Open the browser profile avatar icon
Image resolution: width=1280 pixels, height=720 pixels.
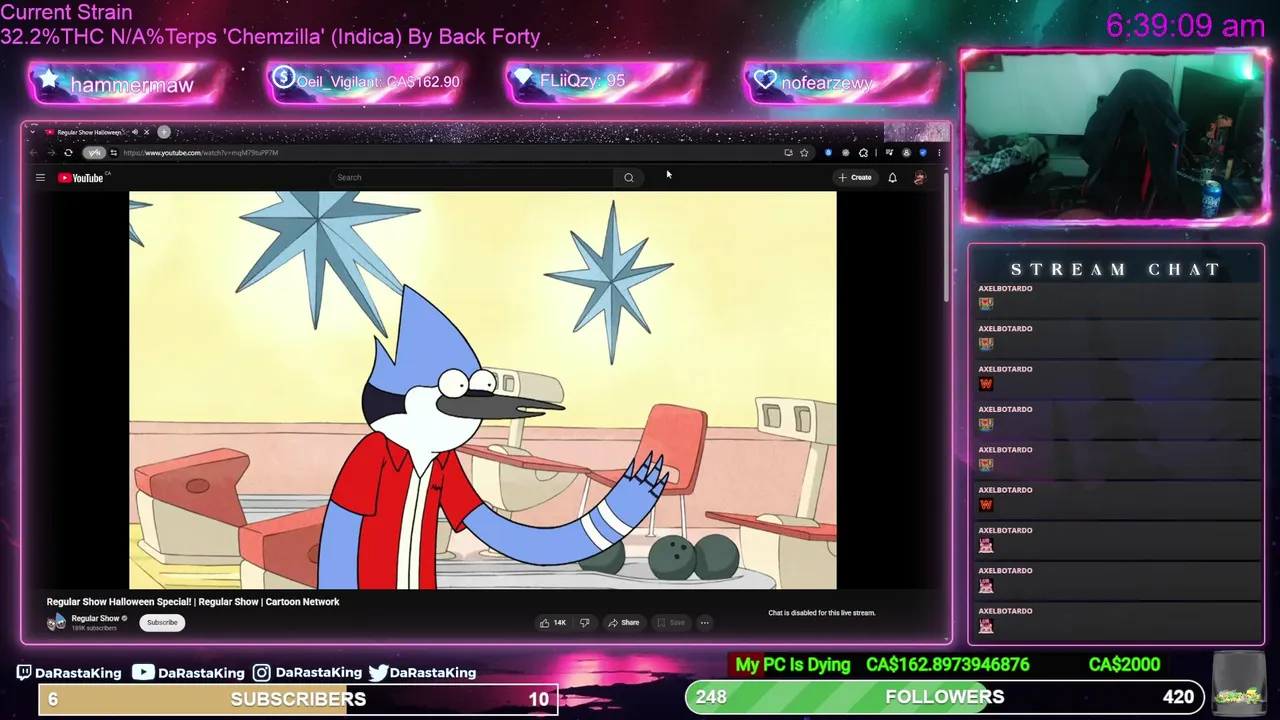pos(906,153)
